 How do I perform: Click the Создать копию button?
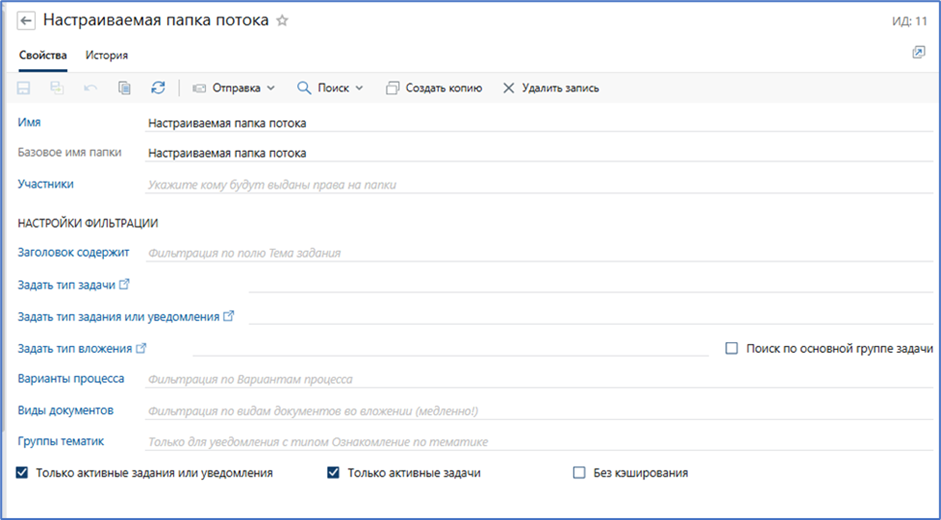(433, 88)
